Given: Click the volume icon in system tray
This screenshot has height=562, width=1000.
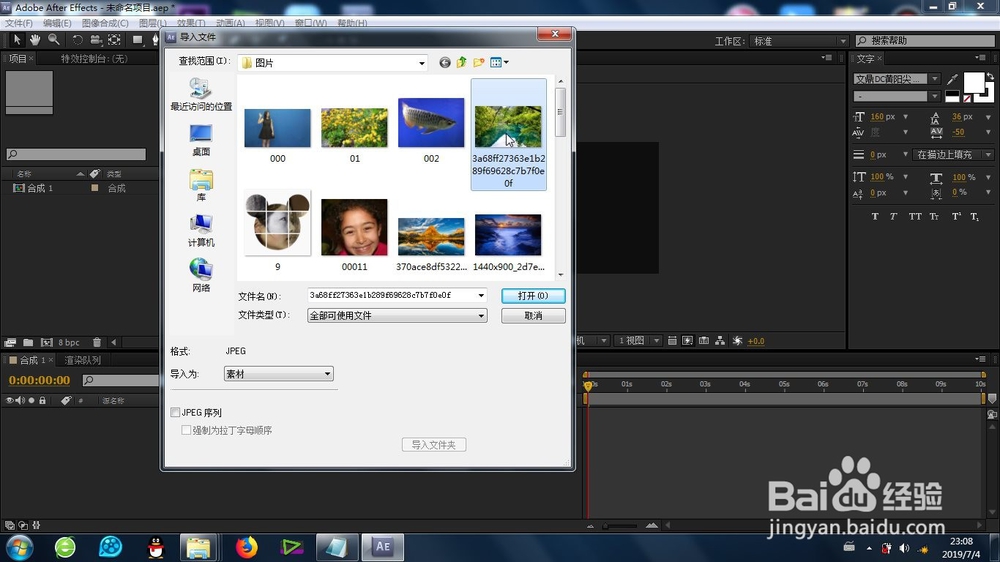Looking at the screenshot, I should [904, 548].
